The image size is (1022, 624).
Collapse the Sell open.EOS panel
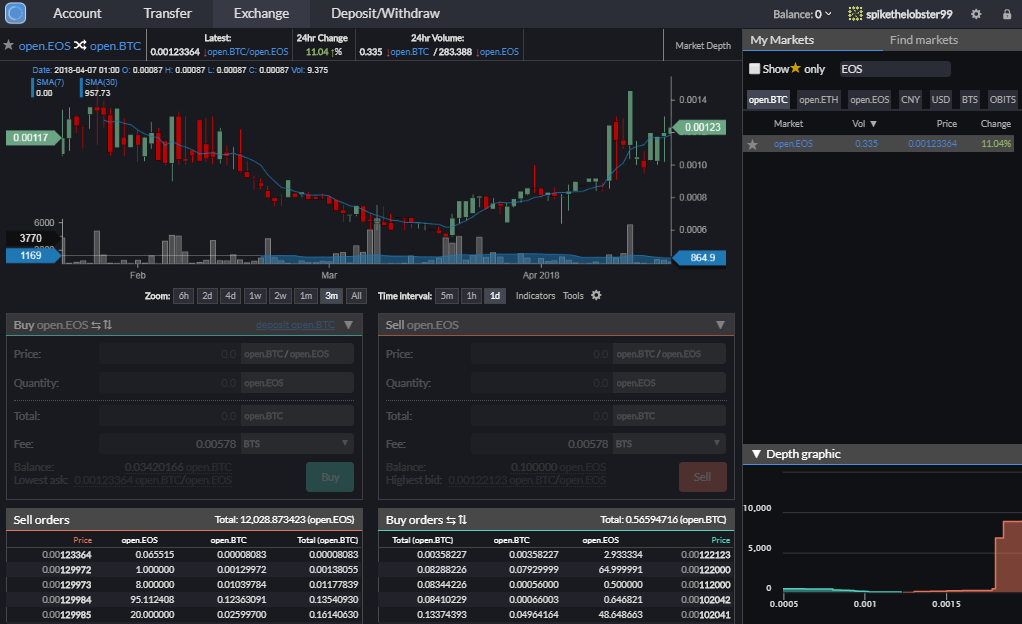(720, 325)
